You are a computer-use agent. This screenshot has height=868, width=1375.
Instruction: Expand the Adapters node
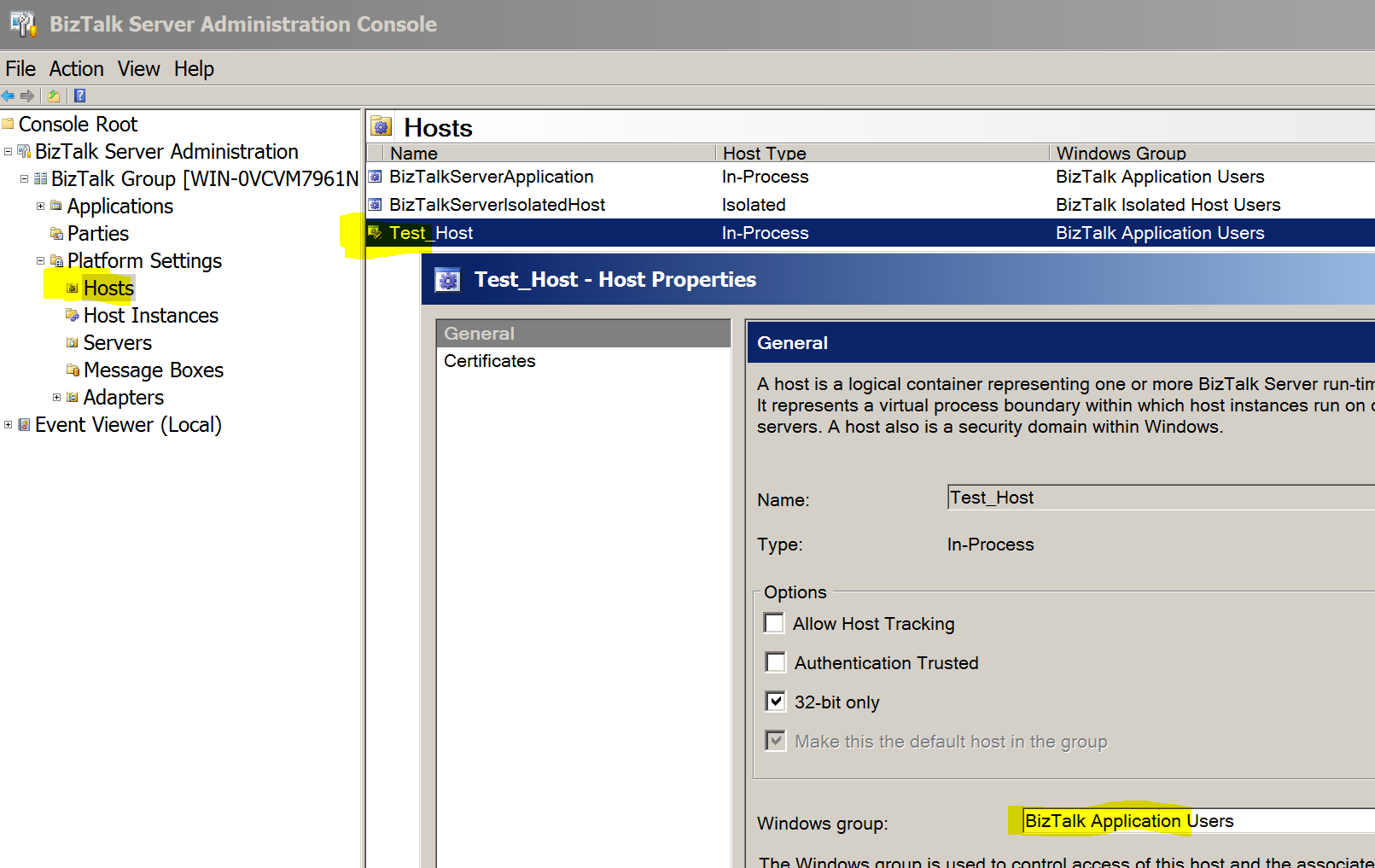(x=56, y=397)
